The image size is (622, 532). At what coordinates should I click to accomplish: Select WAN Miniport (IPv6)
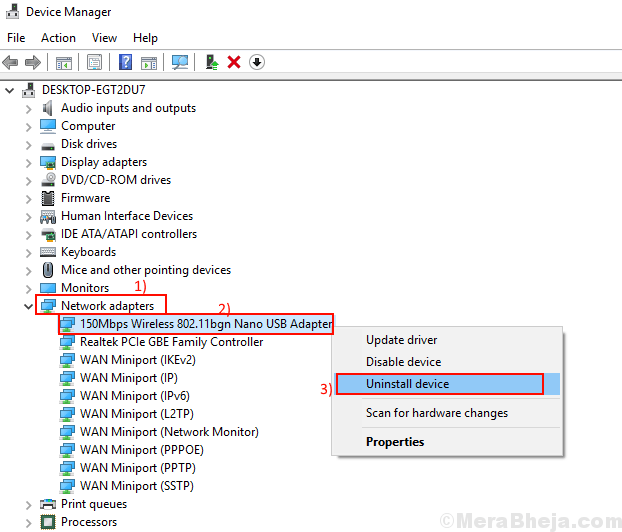pos(135,396)
